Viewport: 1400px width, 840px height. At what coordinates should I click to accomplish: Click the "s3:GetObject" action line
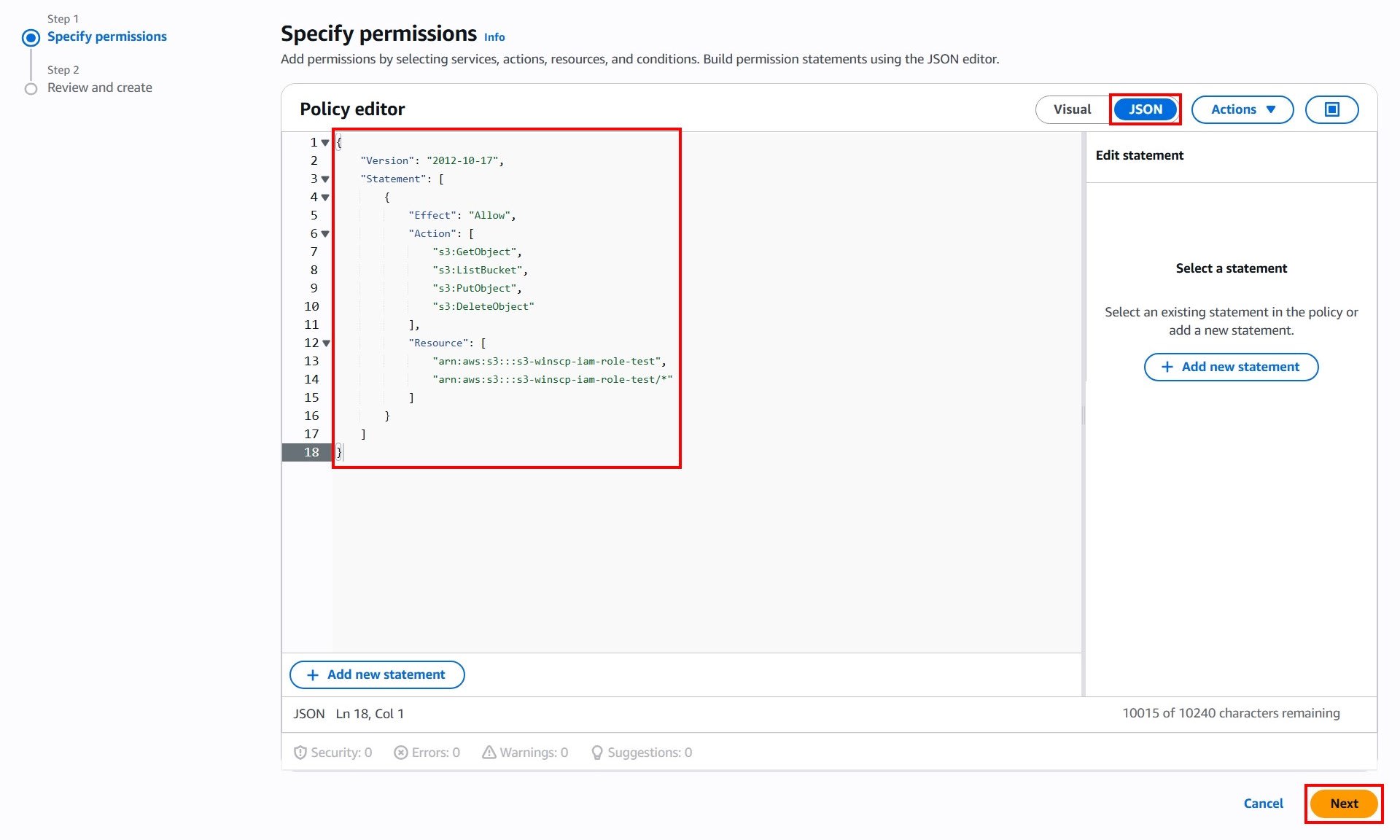pos(477,252)
